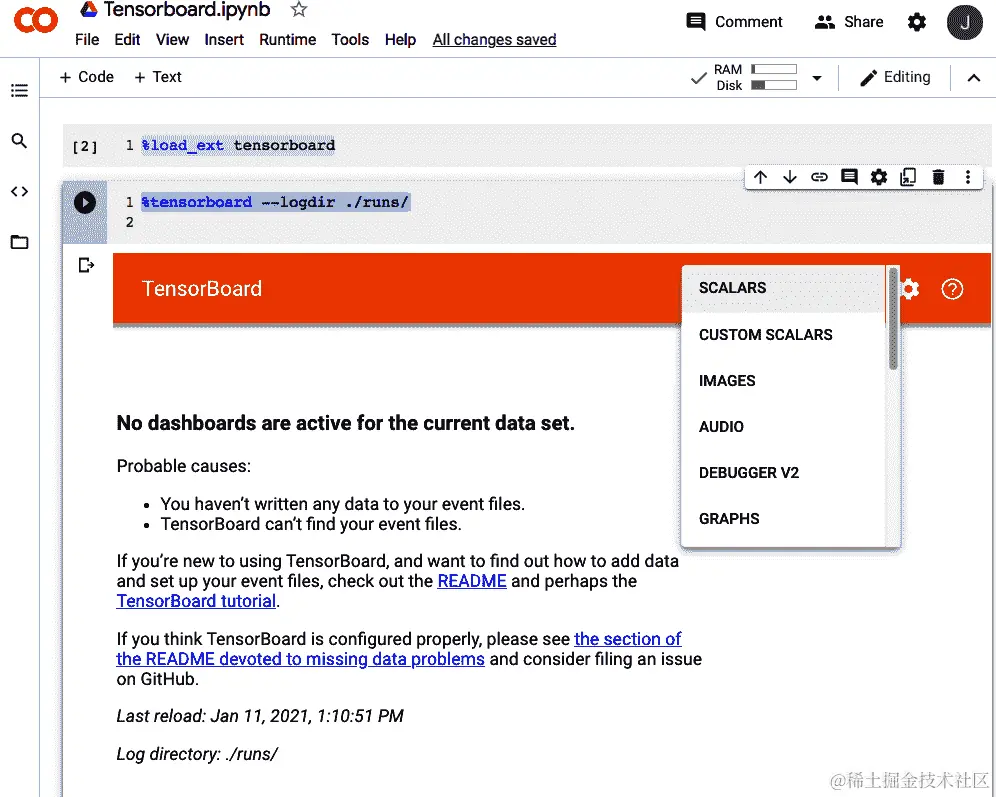996x797 pixels.
Task: Click All changes saved link
Action: pos(494,39)
